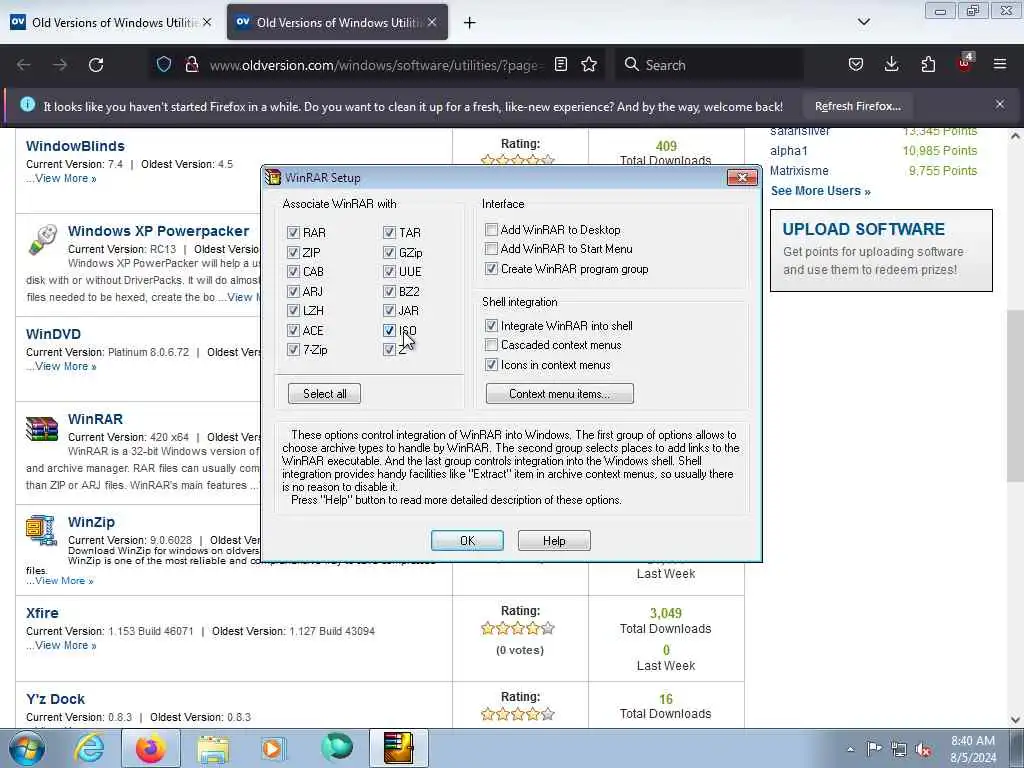The height and width of the screenshot is (768, 1024).
Task: Enable Cascaded context menus option
Action: tap(491, 345)
